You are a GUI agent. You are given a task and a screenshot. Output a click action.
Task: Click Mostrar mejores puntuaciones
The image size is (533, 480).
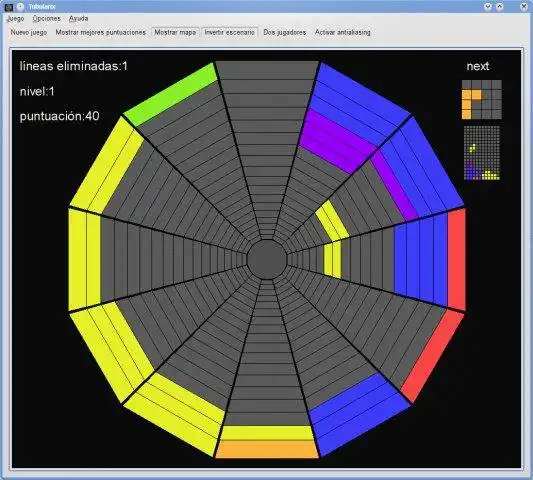coord(101,32)
